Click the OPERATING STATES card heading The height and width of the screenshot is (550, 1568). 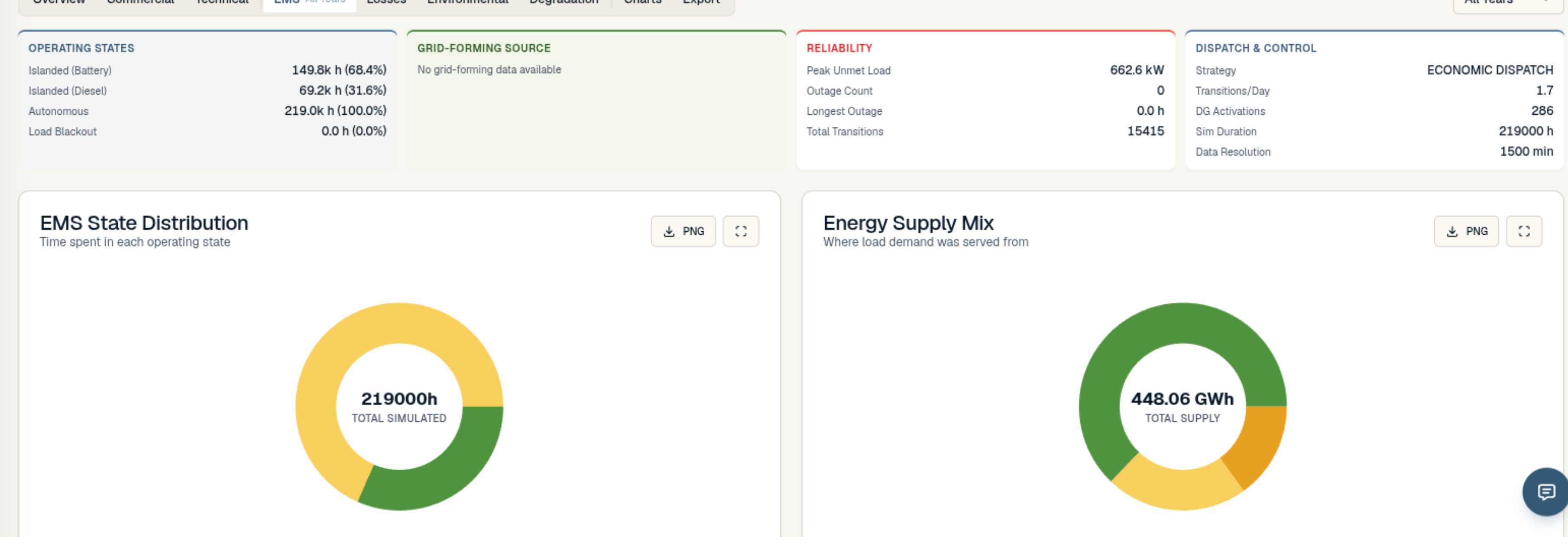pos(81,48)
